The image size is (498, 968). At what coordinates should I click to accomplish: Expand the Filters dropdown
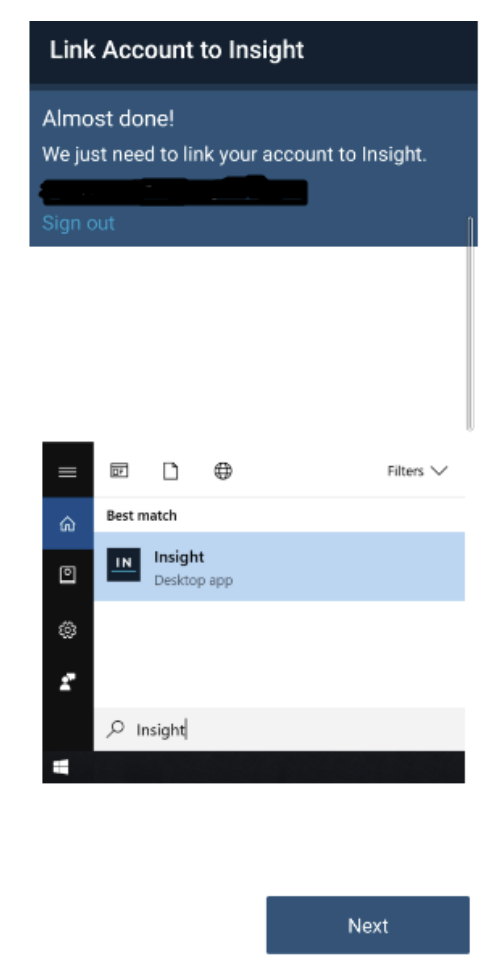[x=417, y=471]
